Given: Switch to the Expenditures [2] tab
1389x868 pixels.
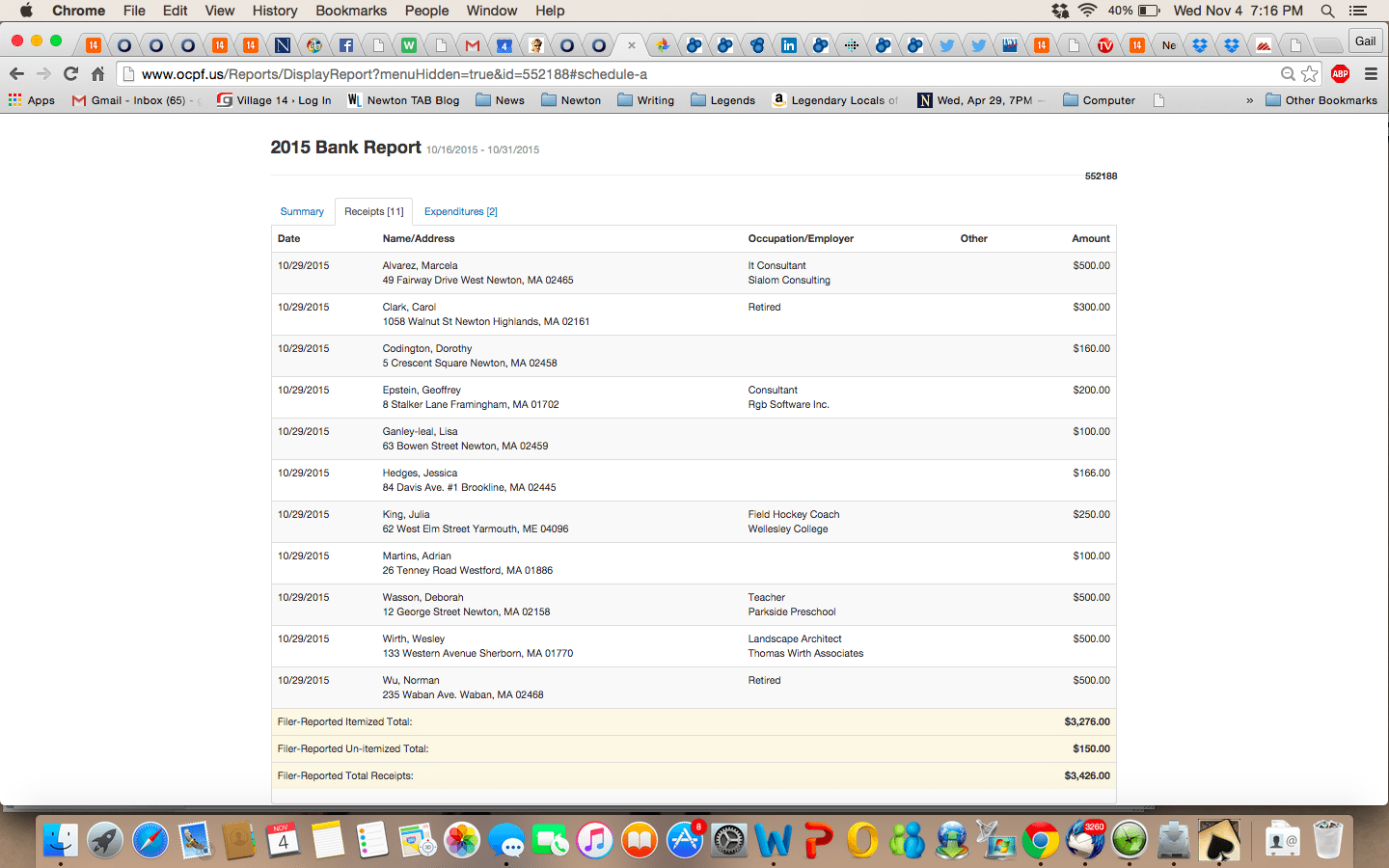Looking at the screenshot, I should tap(460, 211).
